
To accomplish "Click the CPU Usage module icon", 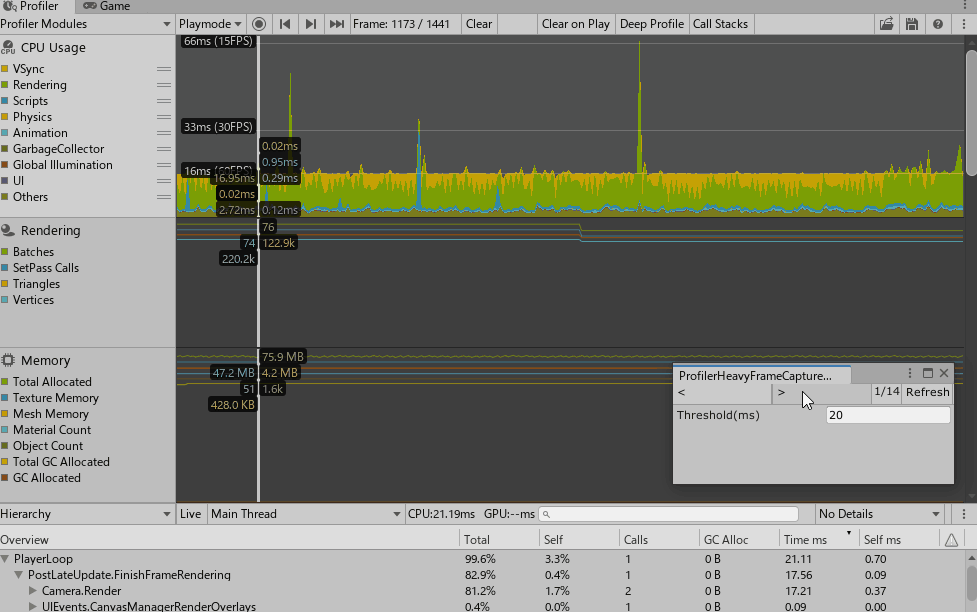I will coord(8,47).
